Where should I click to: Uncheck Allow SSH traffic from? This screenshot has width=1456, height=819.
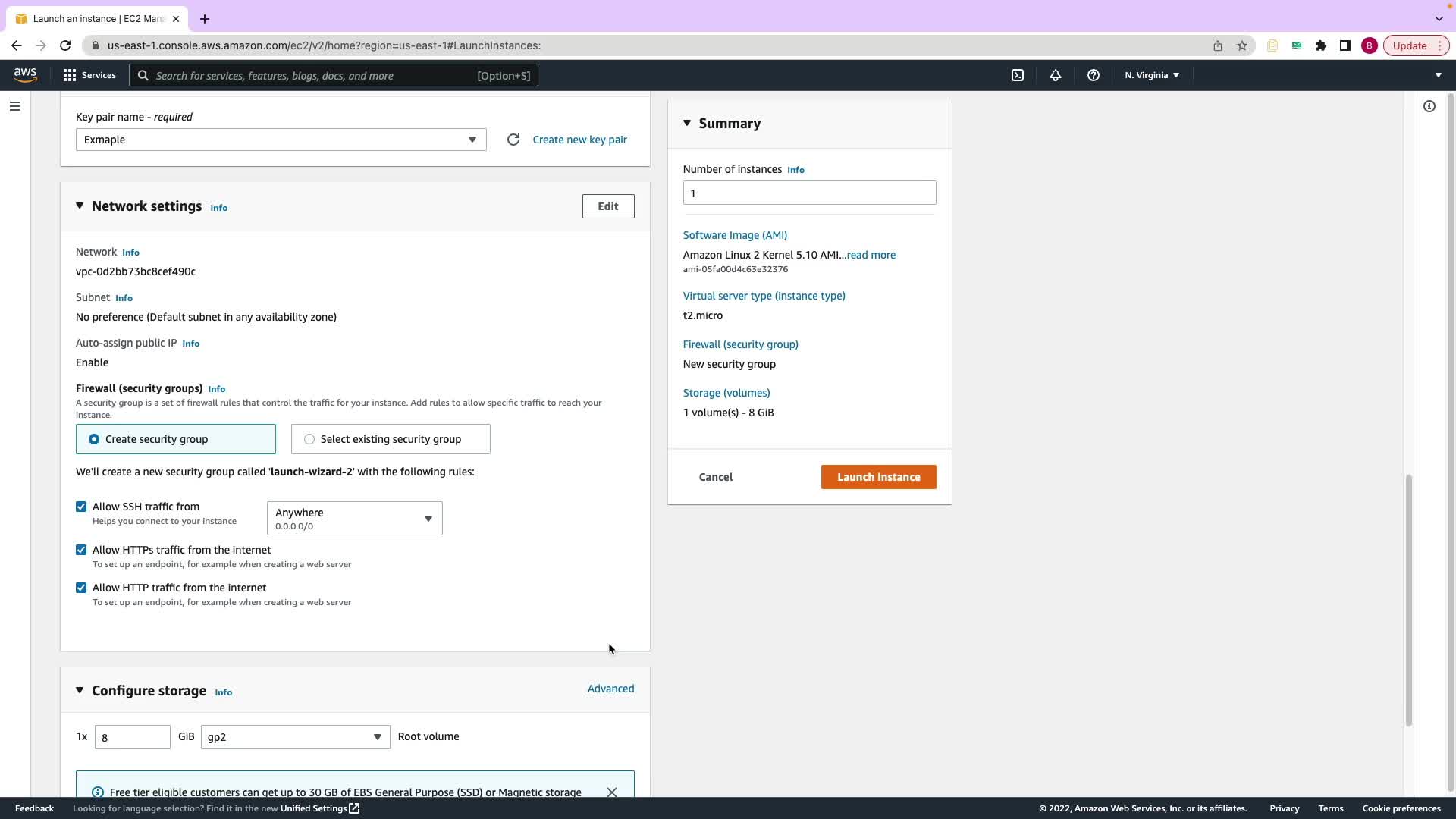click(x=81, y=507)
